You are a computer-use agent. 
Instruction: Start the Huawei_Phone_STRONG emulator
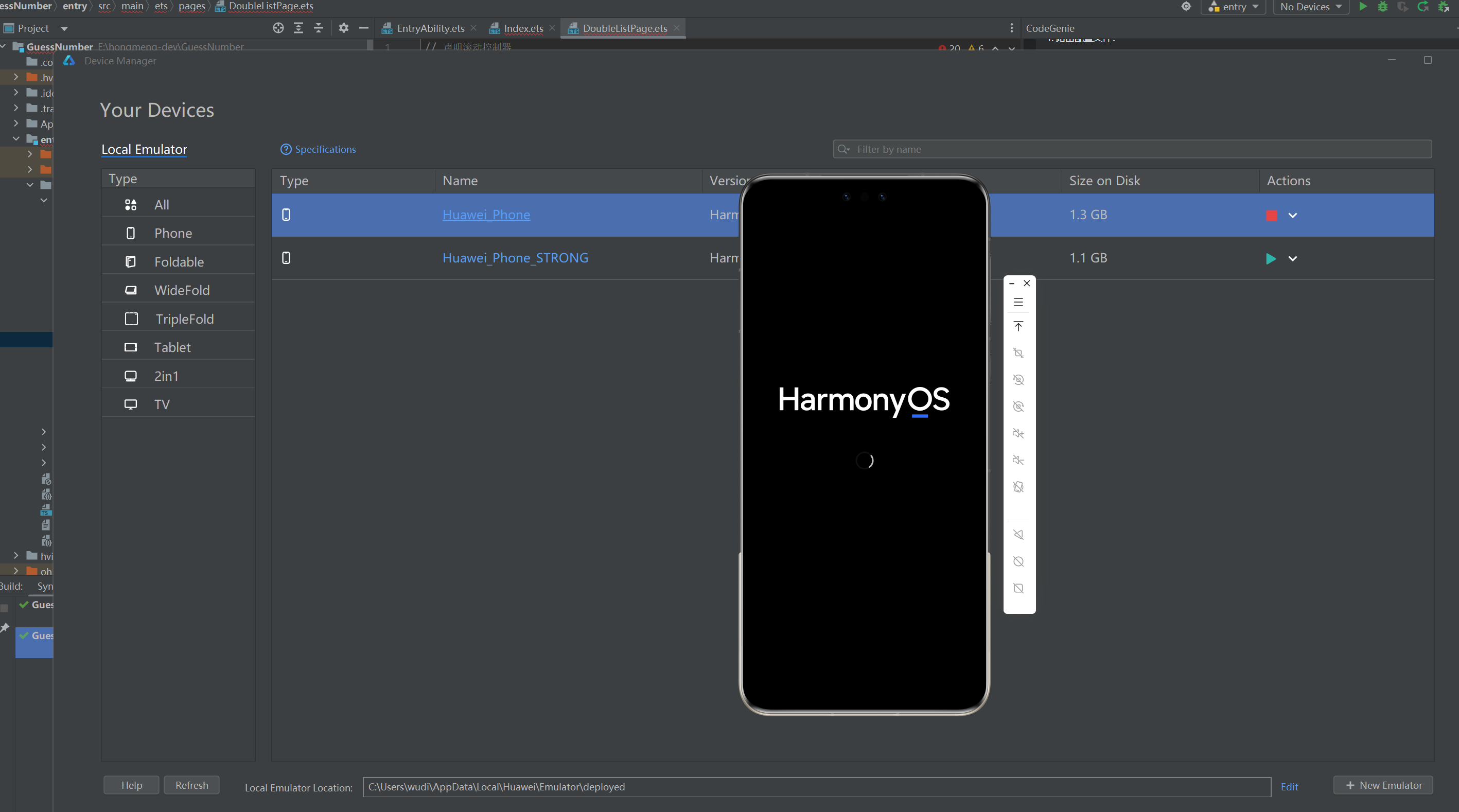click(x=1271, y=258)
